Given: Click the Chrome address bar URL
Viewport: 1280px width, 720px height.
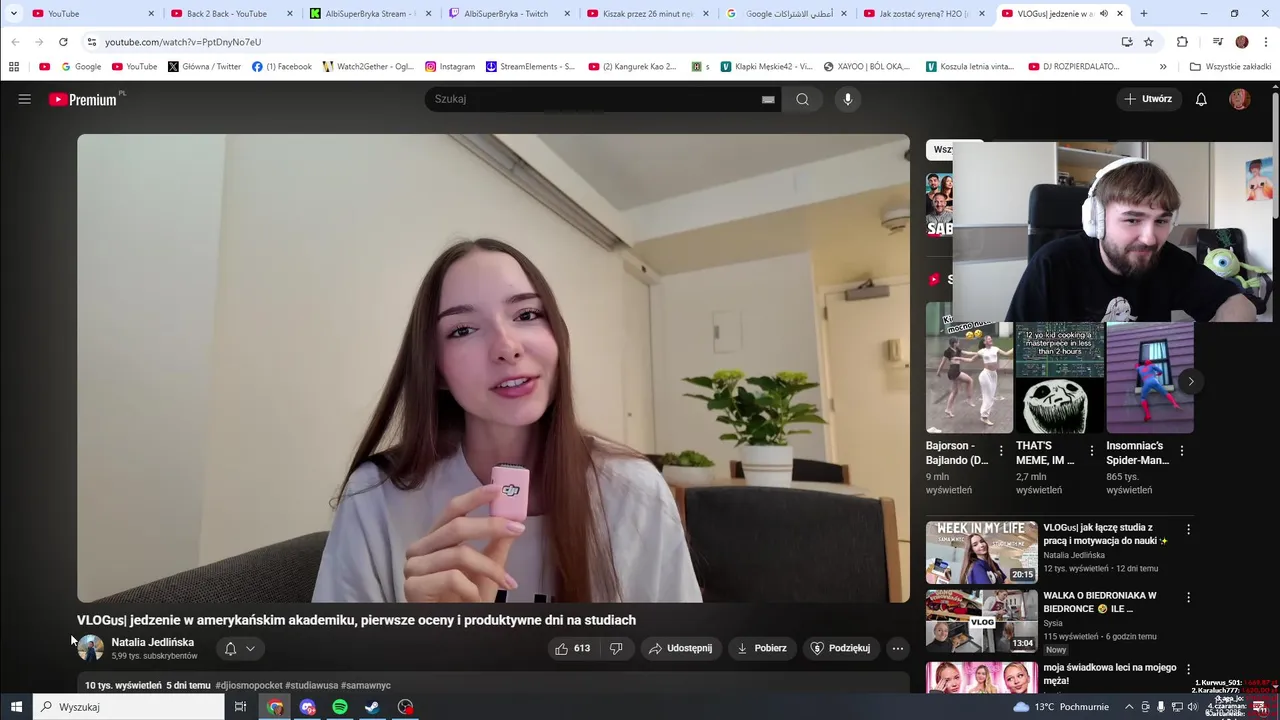Looking at the screenshot, I should (183, 42).
